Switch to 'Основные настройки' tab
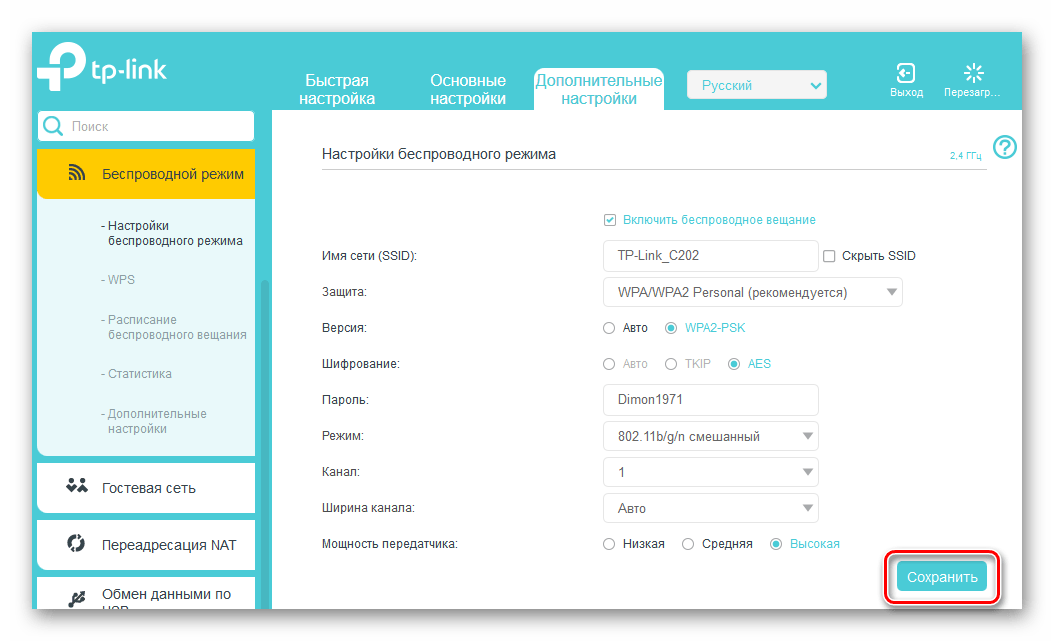 pyautogui.click(x=468, y=89)
